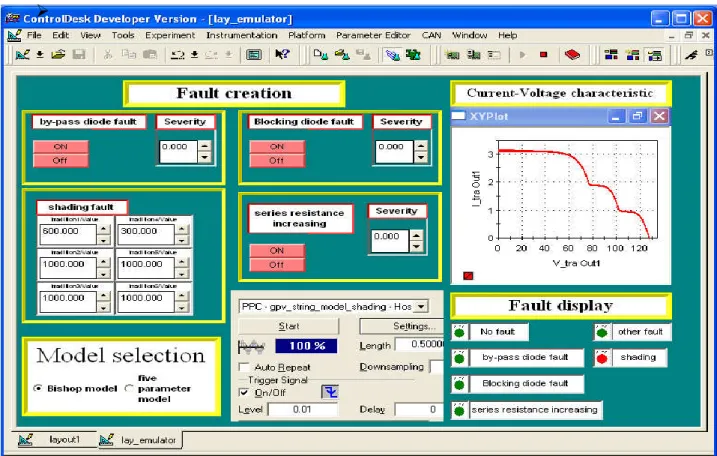Click the rightmost highlighted layout-mode toolbar icon

(x=655, y=55)
